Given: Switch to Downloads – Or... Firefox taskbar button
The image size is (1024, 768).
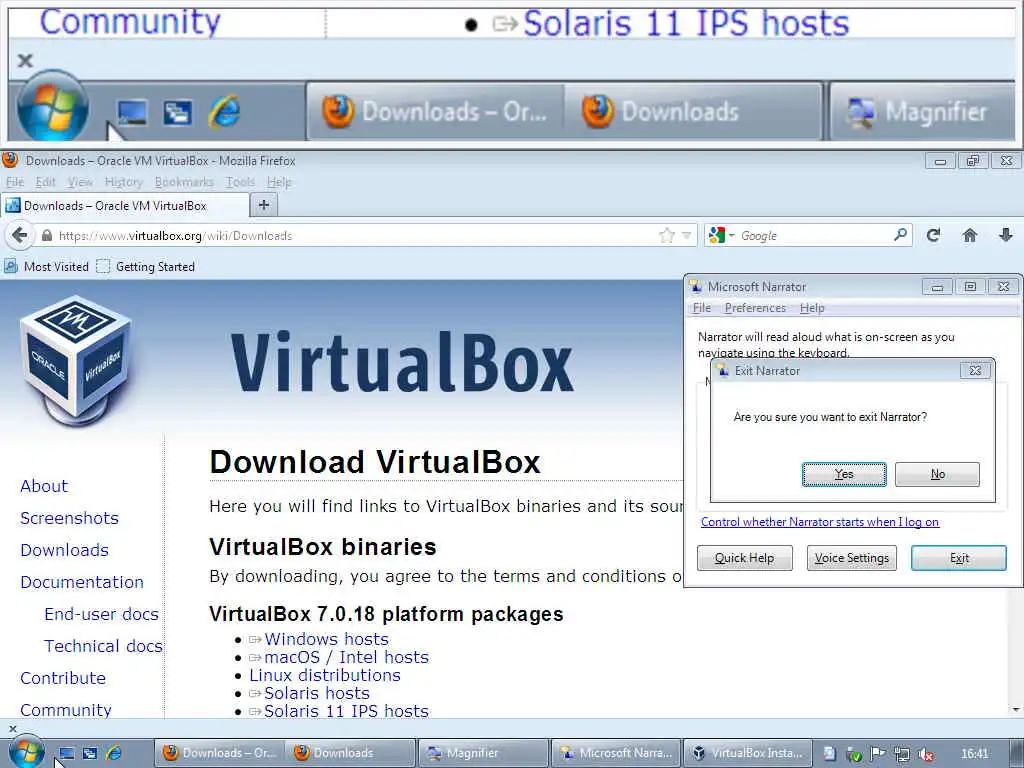Looking at the screenshot, I should click(220, 753).
